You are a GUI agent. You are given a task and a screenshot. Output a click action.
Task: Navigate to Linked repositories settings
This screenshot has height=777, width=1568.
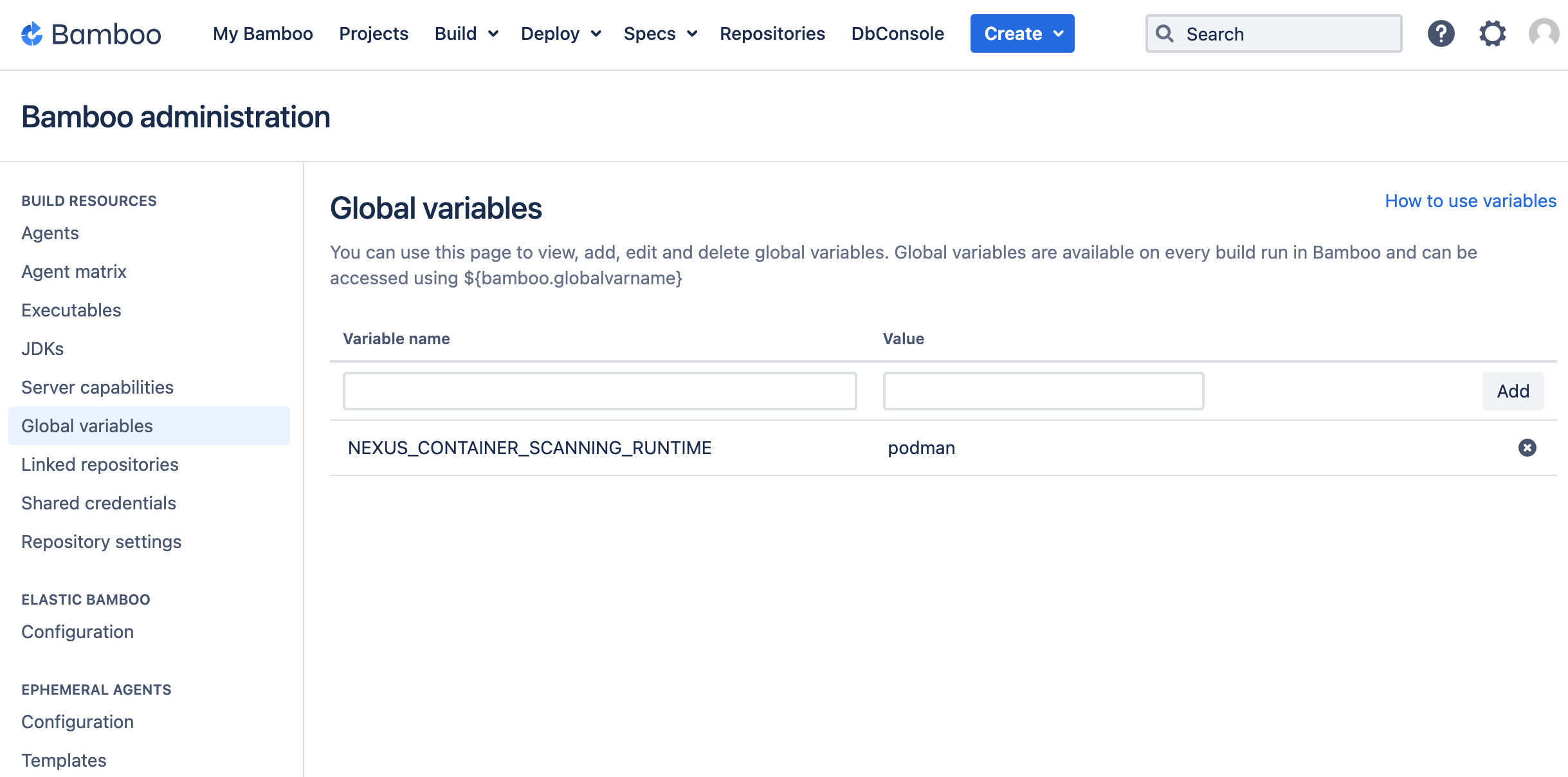tap(100, 464)
